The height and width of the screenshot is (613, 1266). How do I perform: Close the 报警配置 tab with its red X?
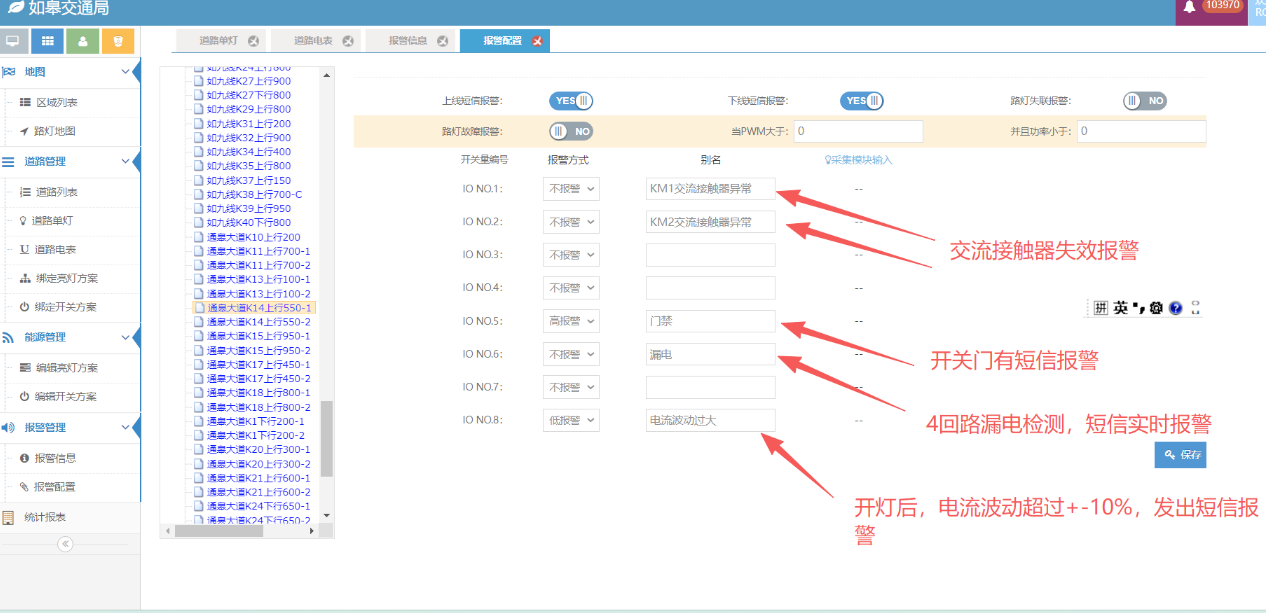click(537, 41)
